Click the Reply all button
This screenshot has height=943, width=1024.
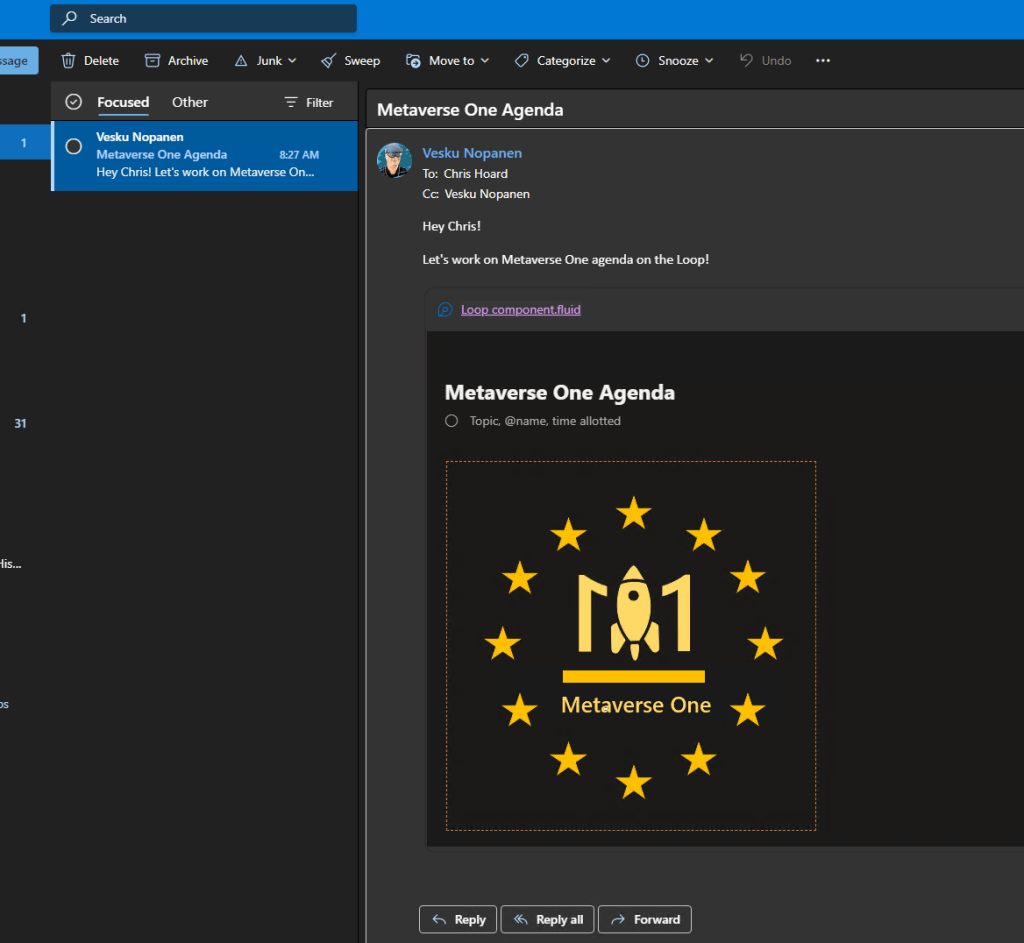(x=548, y=919)
